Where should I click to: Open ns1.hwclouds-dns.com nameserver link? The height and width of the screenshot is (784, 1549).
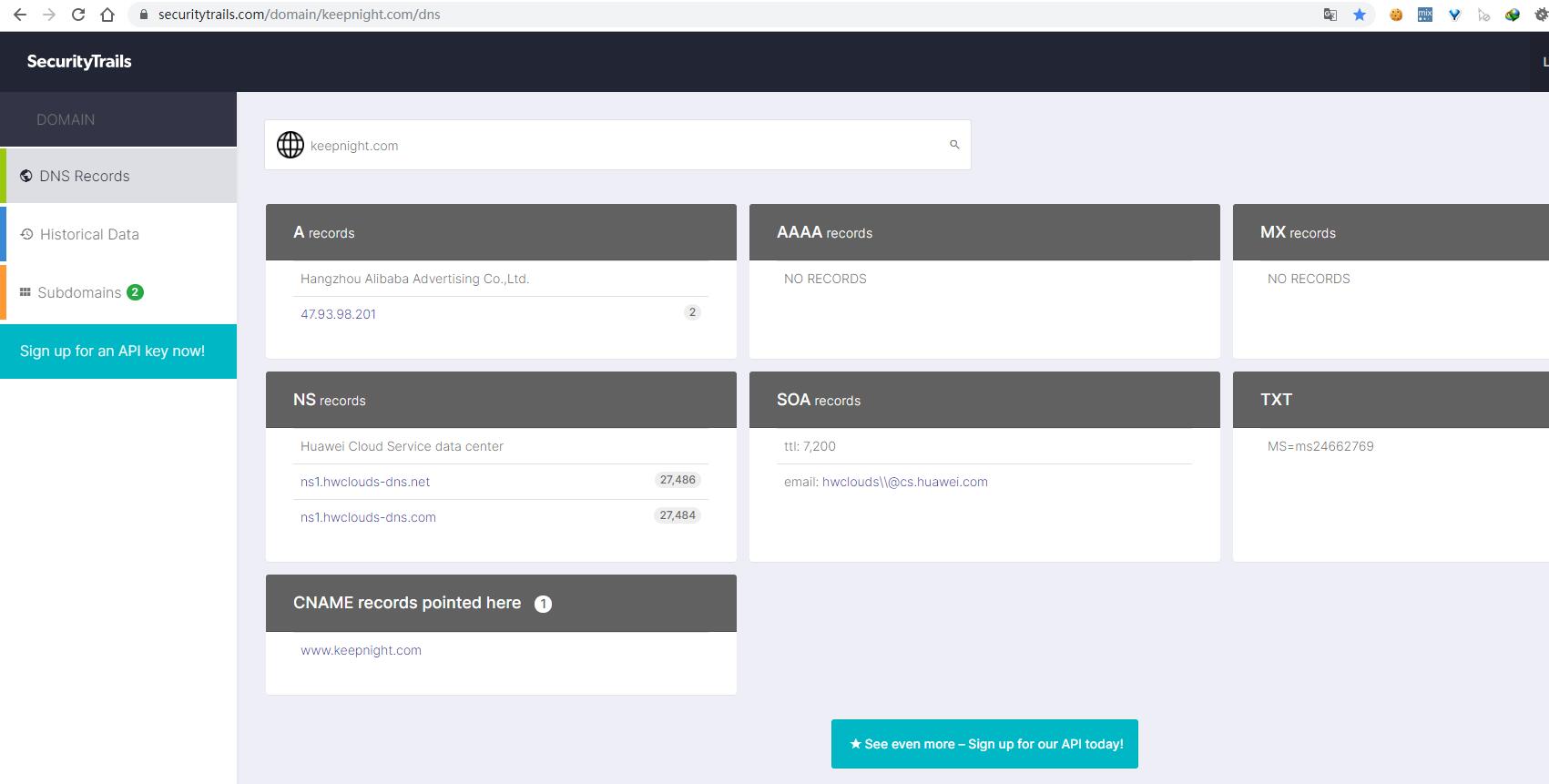click(x=368, y=517)
